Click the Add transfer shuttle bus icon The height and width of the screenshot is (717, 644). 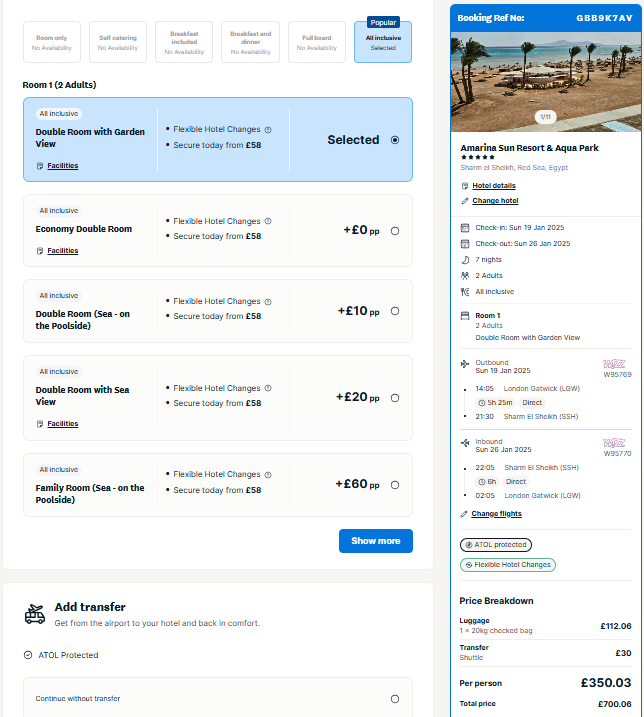pyautogui.click(x=35, y=614)
